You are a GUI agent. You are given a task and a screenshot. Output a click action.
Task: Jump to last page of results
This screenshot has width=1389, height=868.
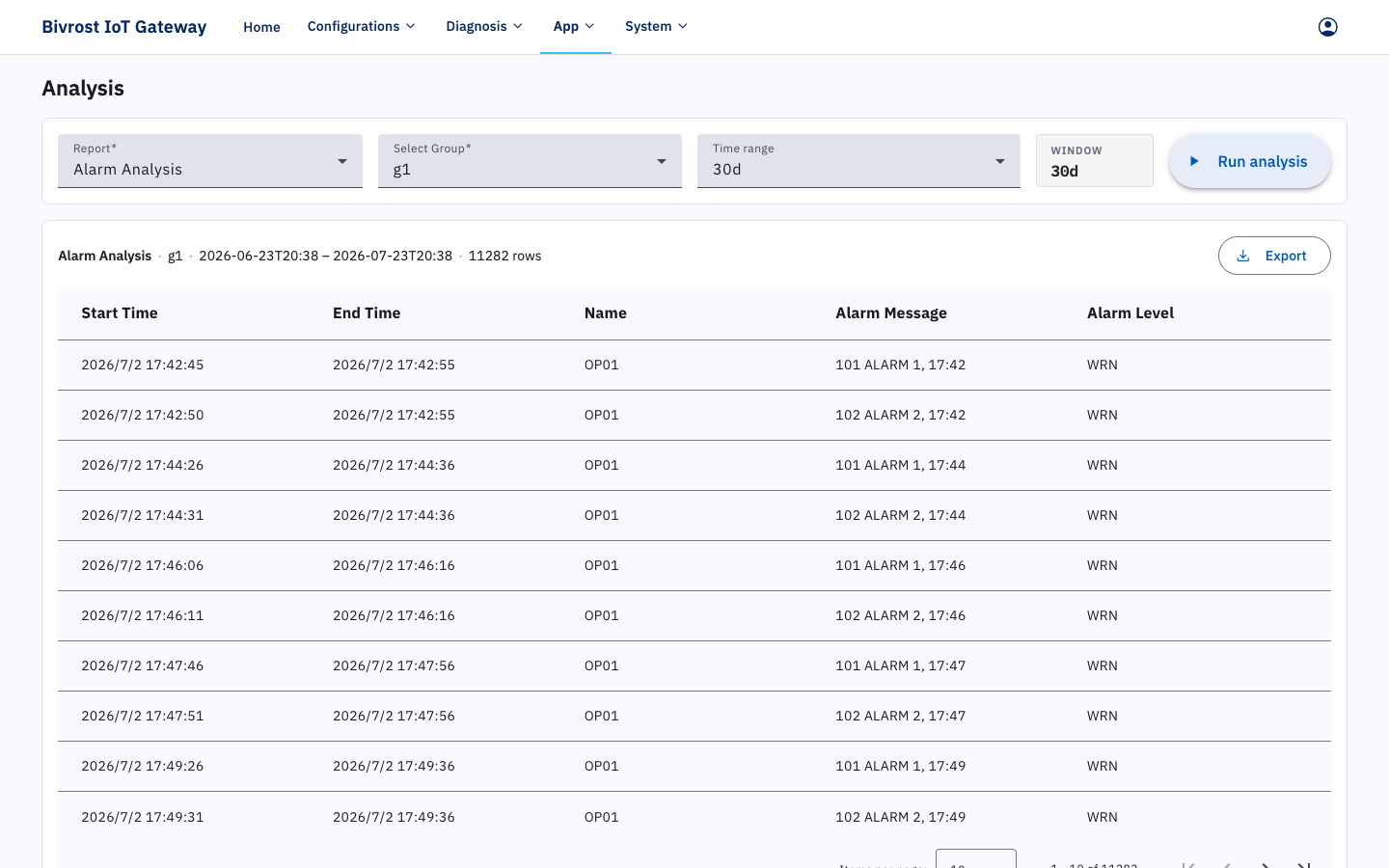[1304, 864]
